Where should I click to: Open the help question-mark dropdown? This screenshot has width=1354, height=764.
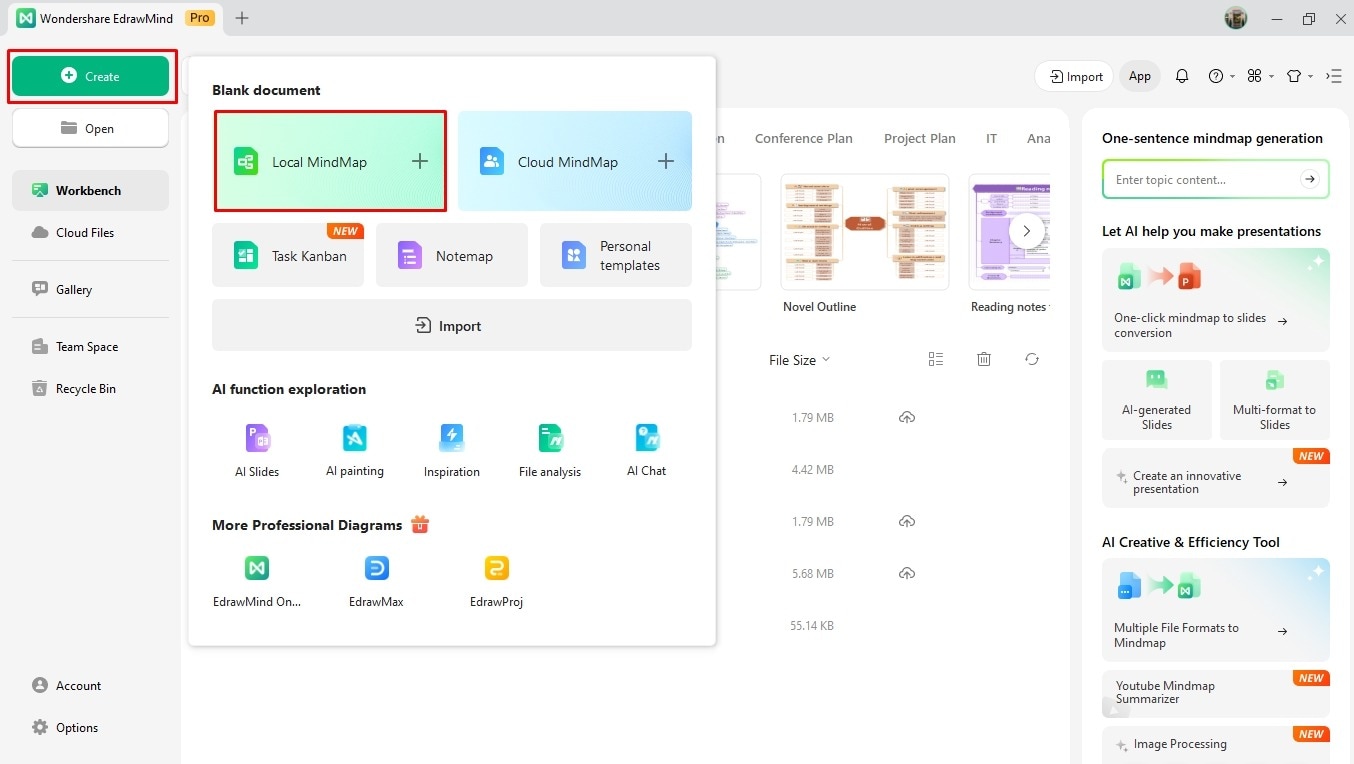click(1221, 76)
